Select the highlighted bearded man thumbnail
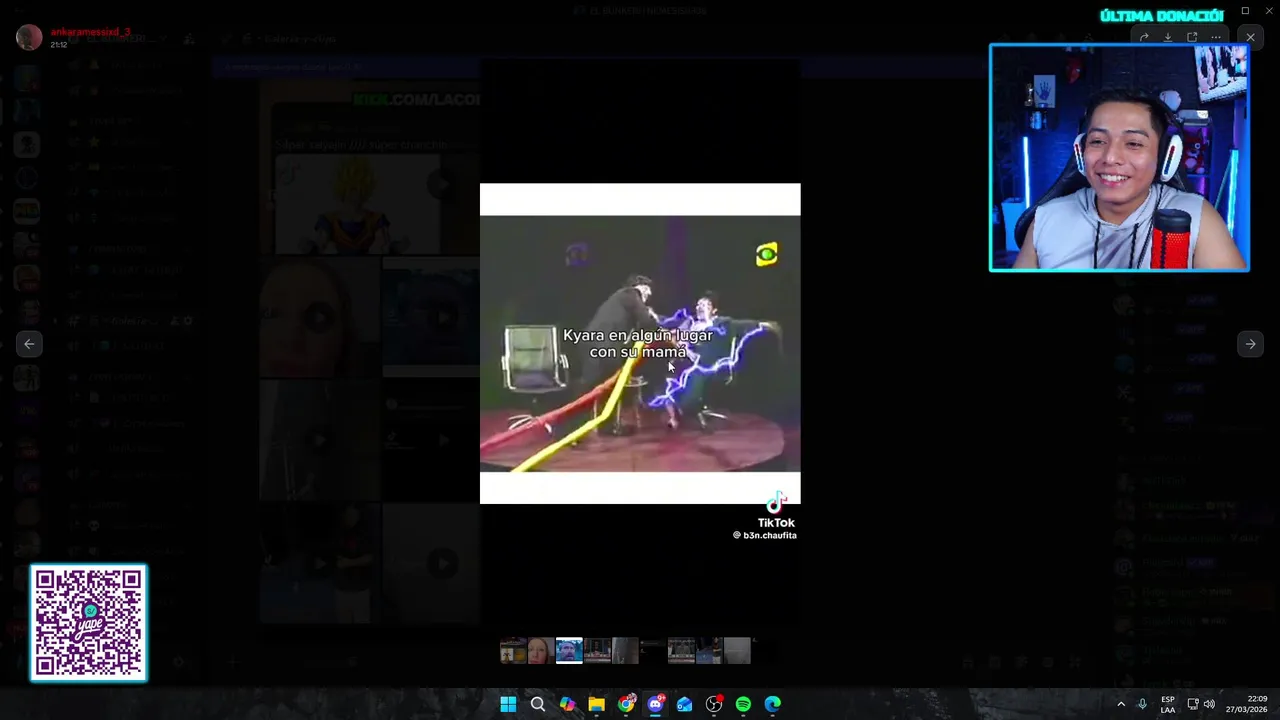This screenshot has width=1280, height=720. pos(569,651)
